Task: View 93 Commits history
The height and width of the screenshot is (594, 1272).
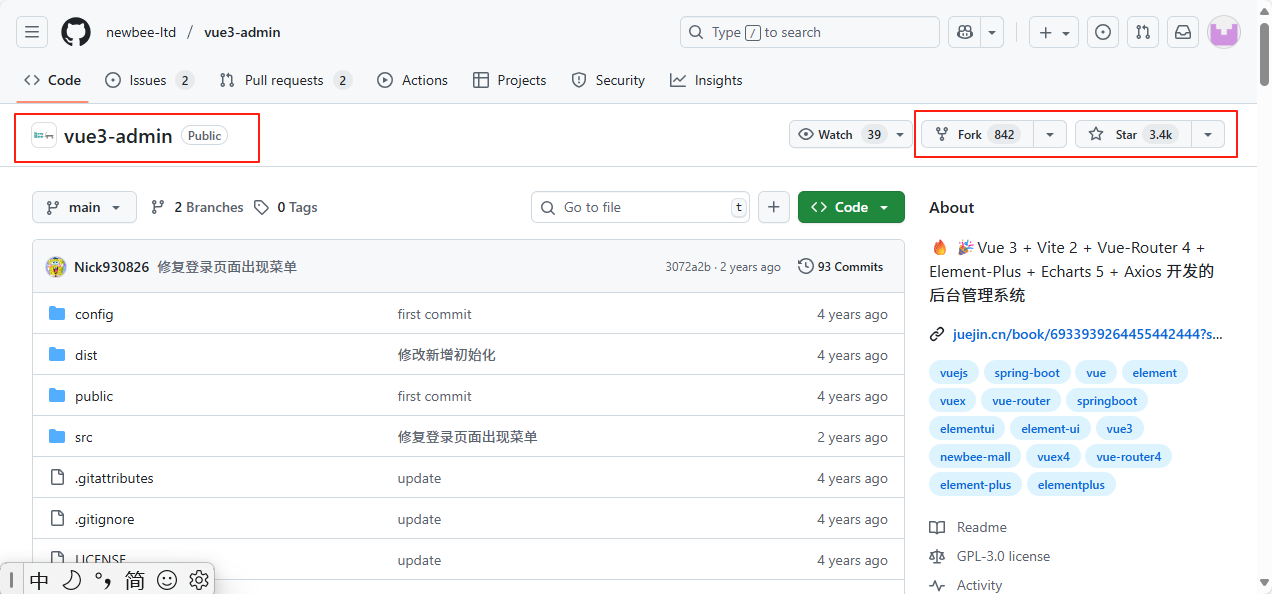Action: point(840,267)
